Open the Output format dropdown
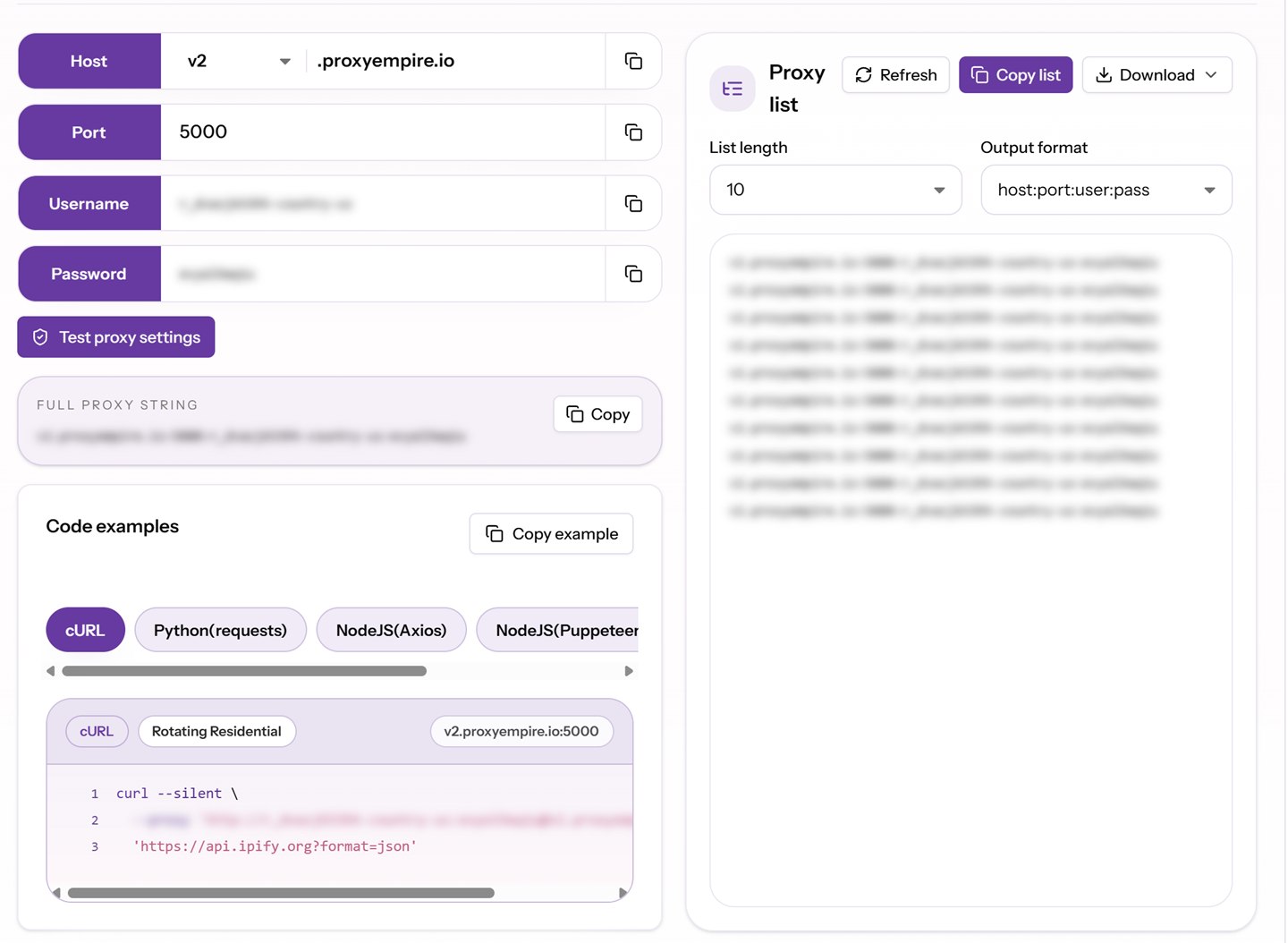The height and width of the screenshot is (943, 1288). [1106, 190]
